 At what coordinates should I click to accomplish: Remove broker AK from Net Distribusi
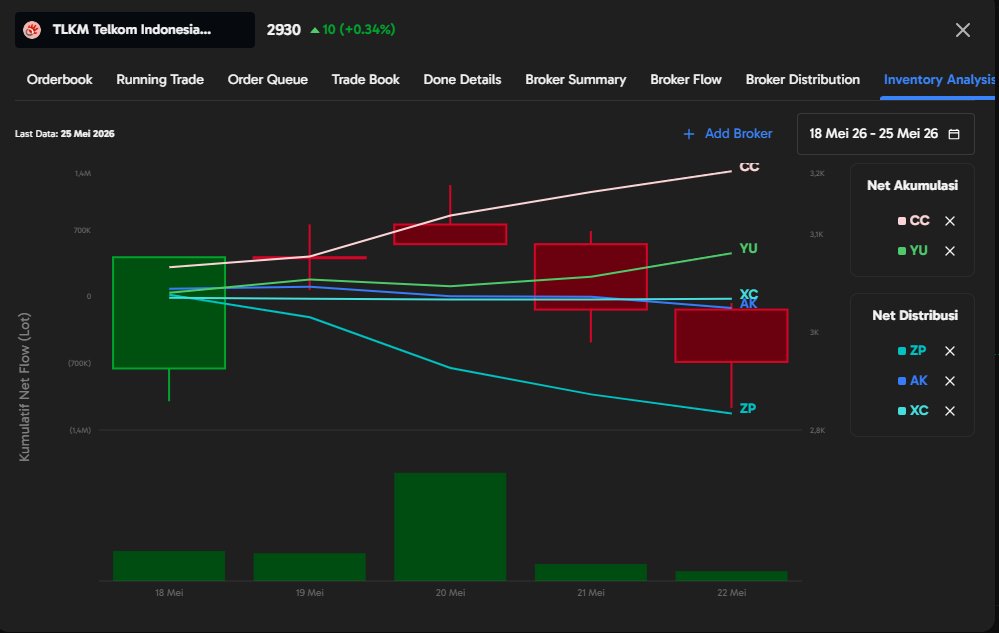coord(950,381)
